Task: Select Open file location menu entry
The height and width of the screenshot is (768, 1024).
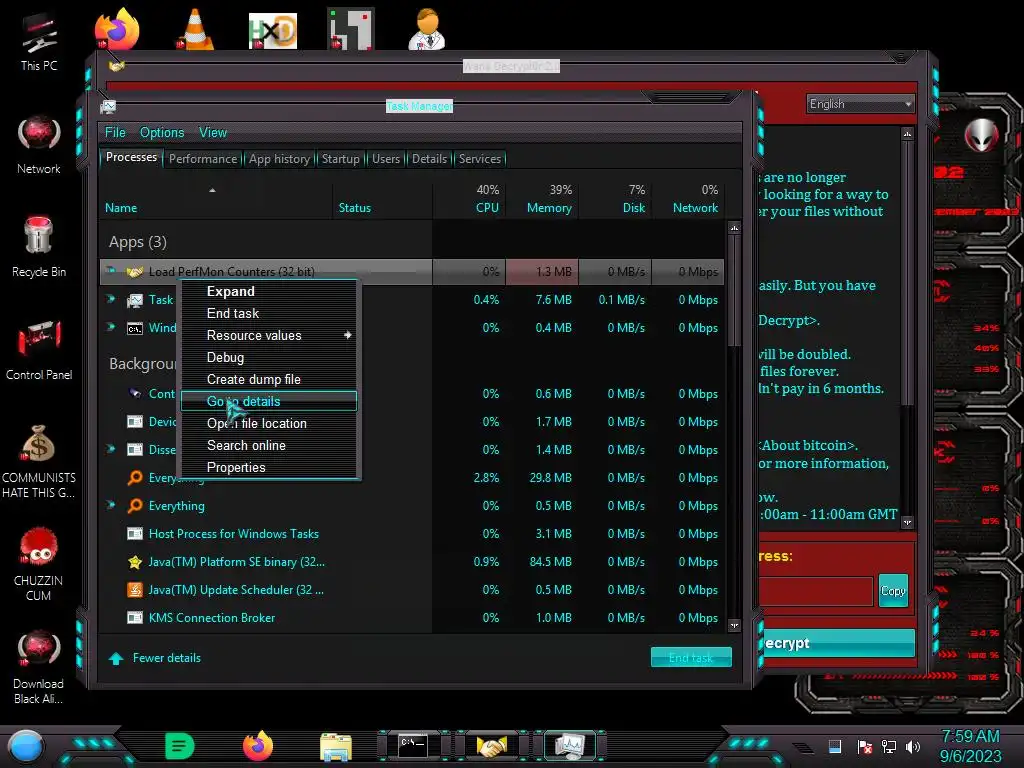Action: pyautogui.click(x=269, y=423)
